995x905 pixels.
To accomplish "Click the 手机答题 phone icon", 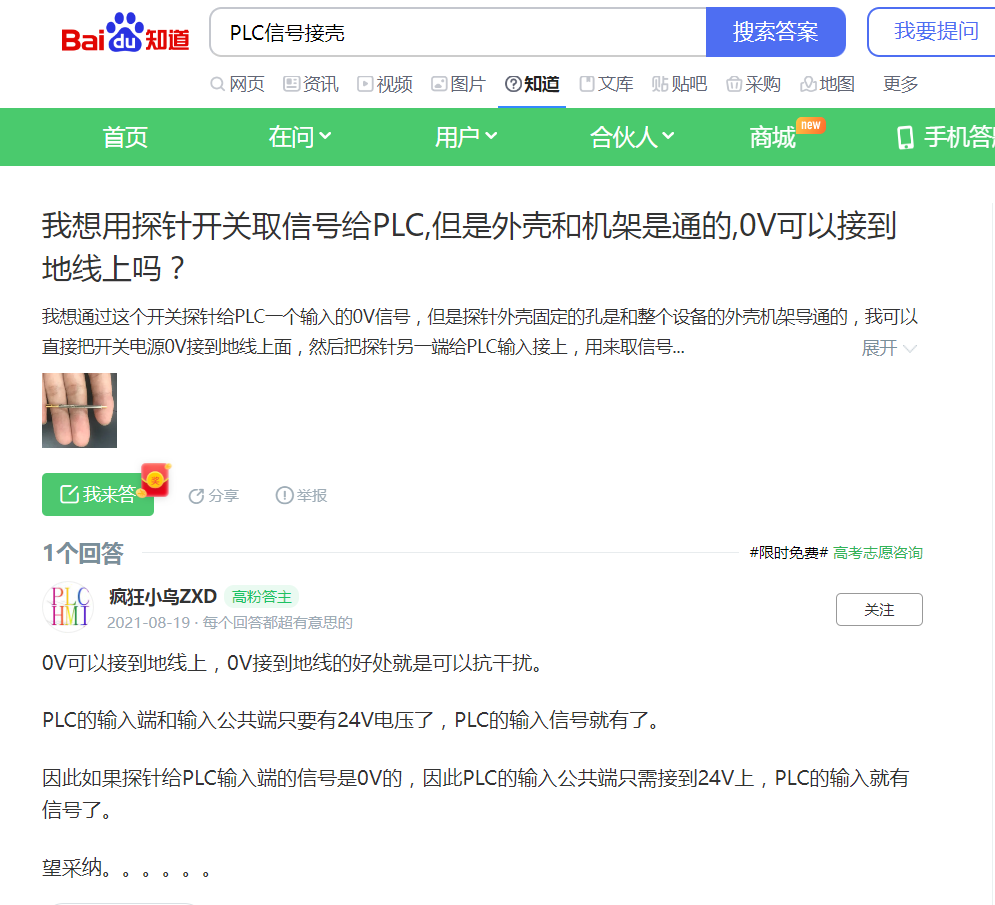I will 905,137.
